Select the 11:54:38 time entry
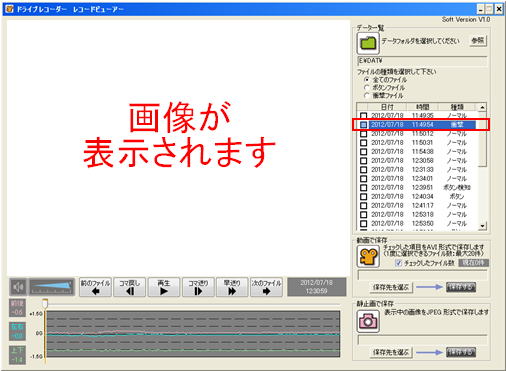This screenshot has height=371, width=506. [422, 152]
